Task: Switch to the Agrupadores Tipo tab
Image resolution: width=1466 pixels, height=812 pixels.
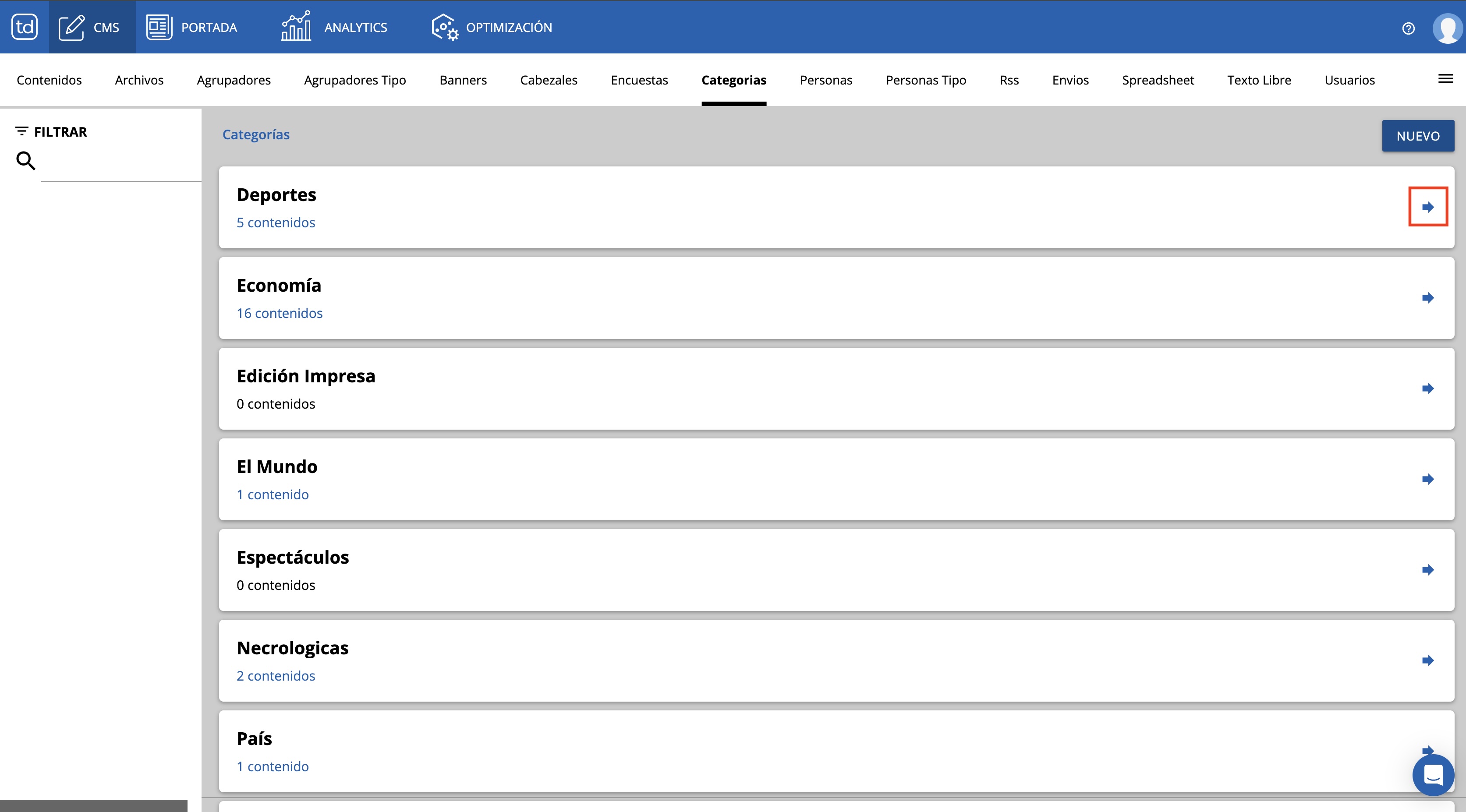Action: coord(355,80)
